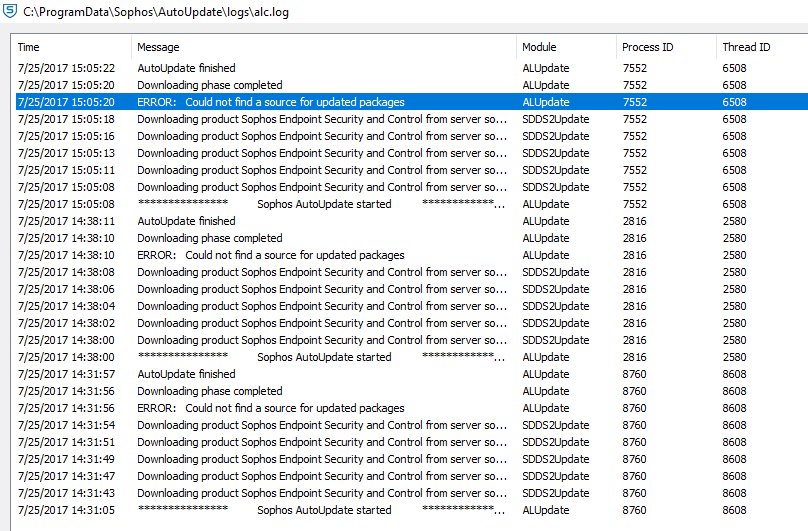Select the ERROR row with process ID 8760
The image size is (808, 531).
(412, 408)
